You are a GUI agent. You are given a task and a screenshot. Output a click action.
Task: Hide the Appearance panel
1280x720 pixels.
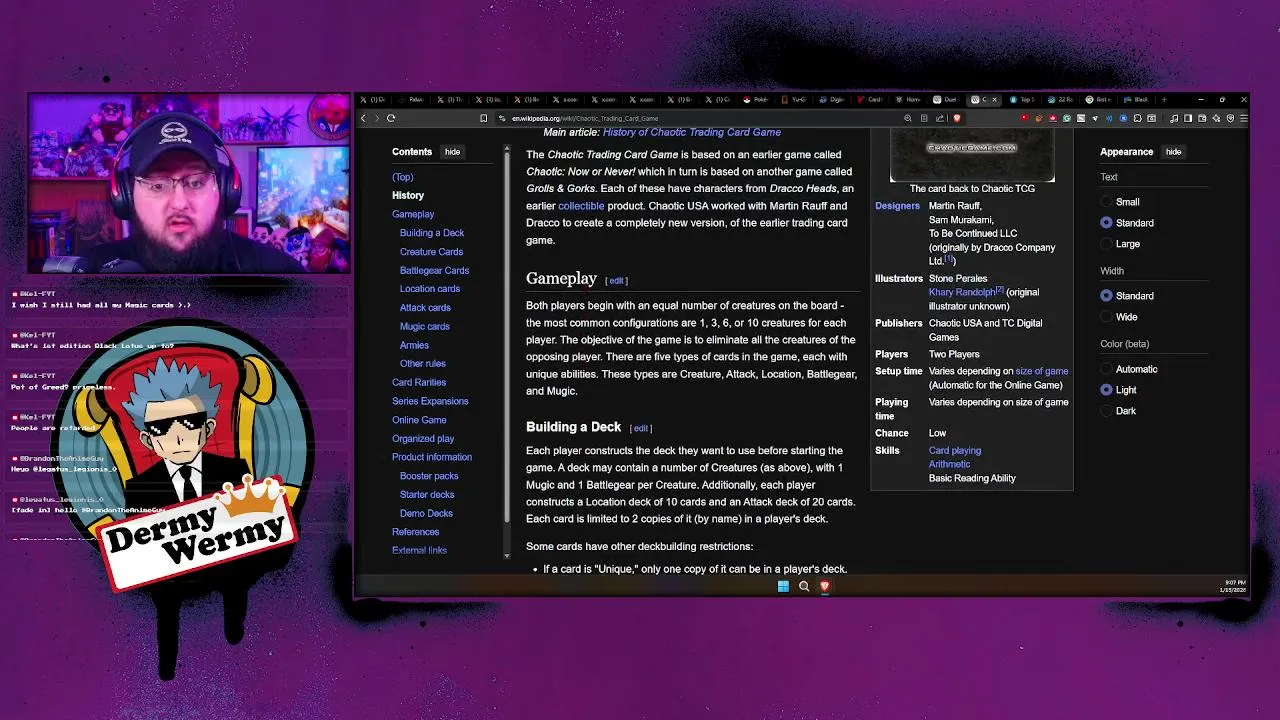point(1173,152)
